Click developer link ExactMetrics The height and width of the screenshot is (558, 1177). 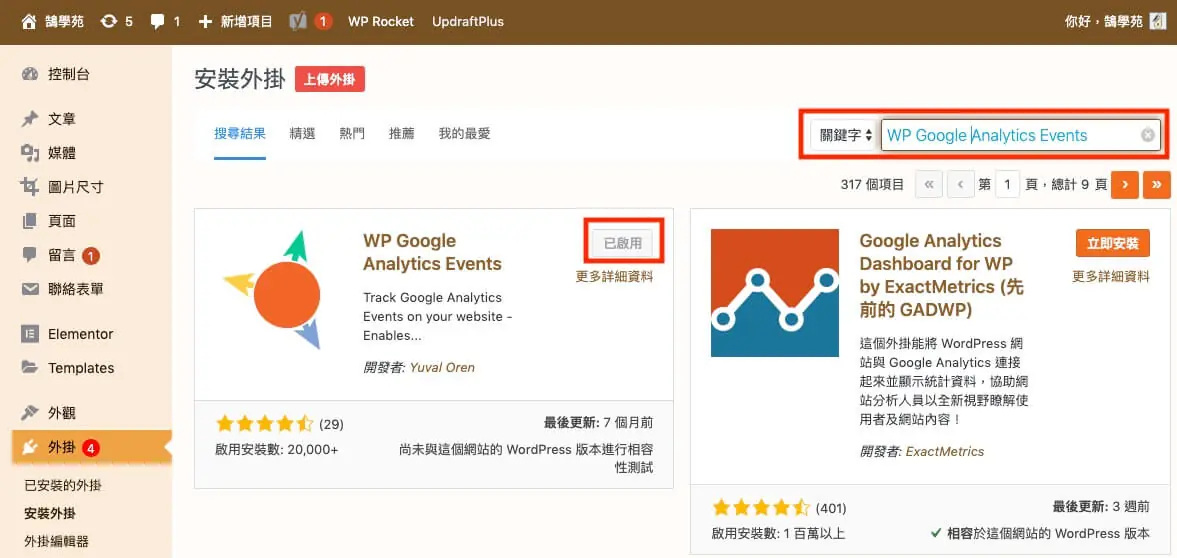tap(945, 451)
